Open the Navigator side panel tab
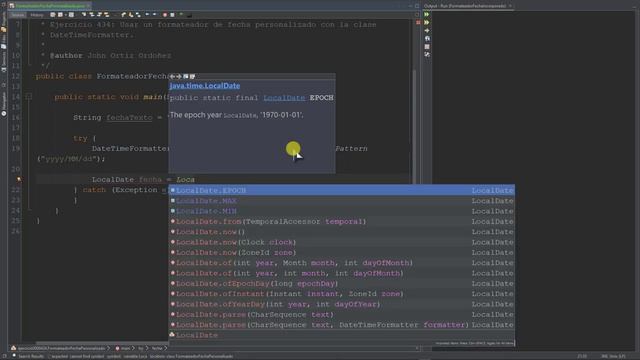 (4, 104)
